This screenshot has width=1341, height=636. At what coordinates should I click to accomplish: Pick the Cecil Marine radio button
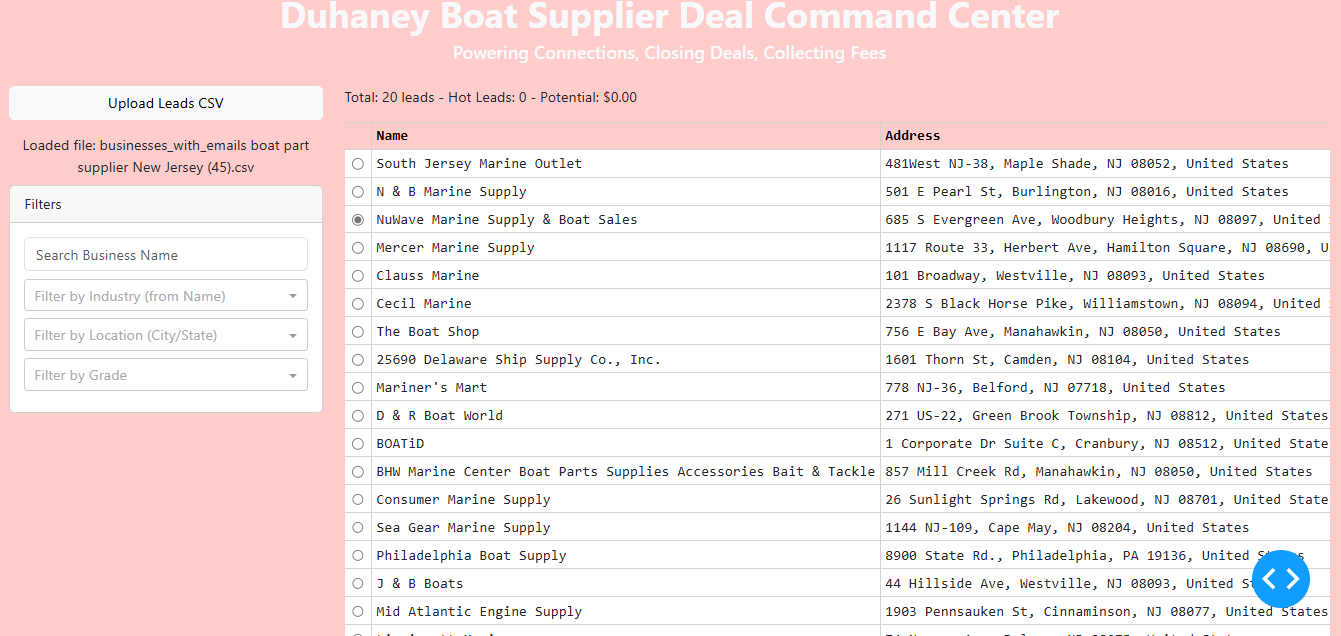pos(358,304)
